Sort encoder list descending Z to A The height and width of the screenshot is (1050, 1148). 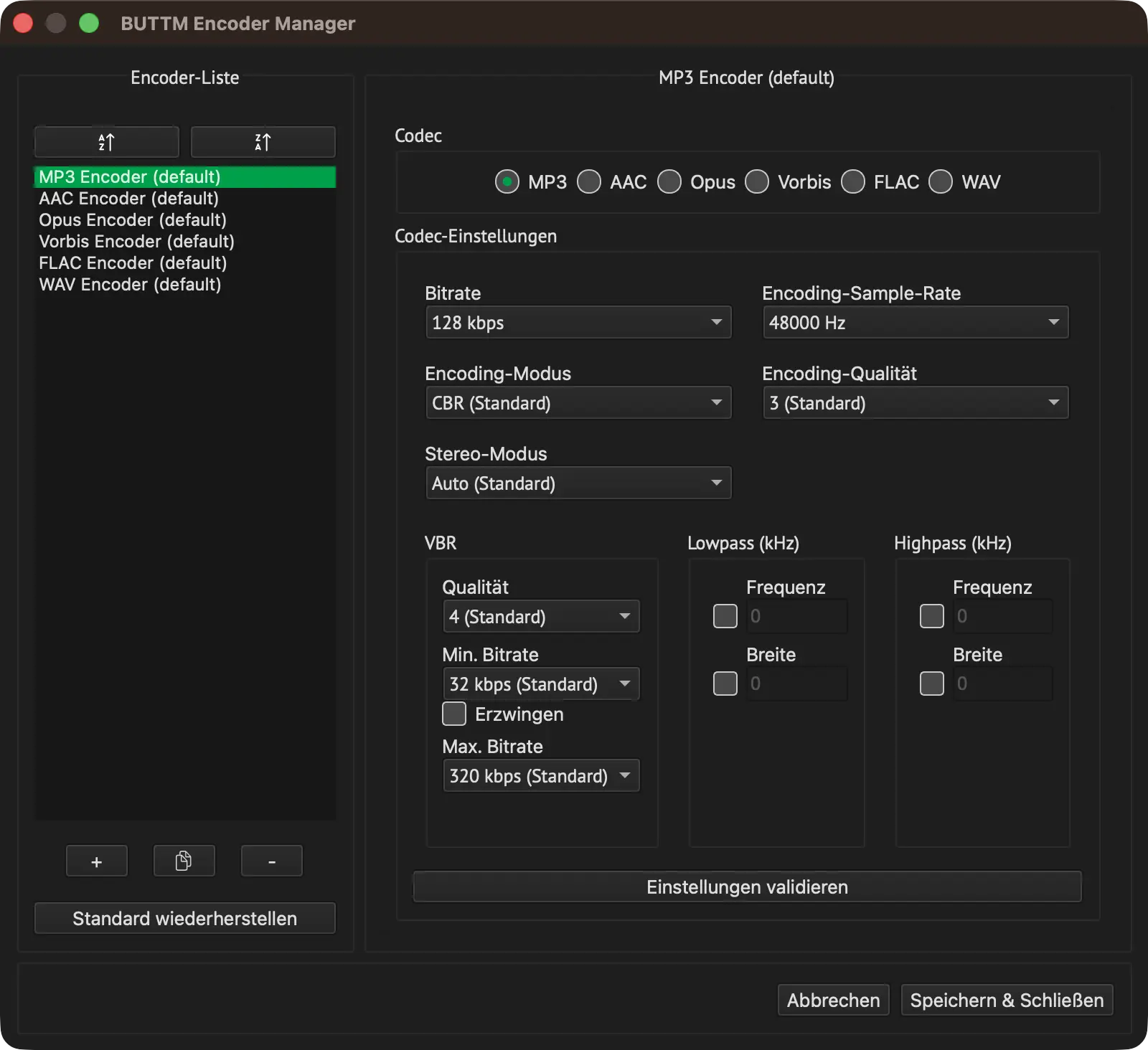263,142
